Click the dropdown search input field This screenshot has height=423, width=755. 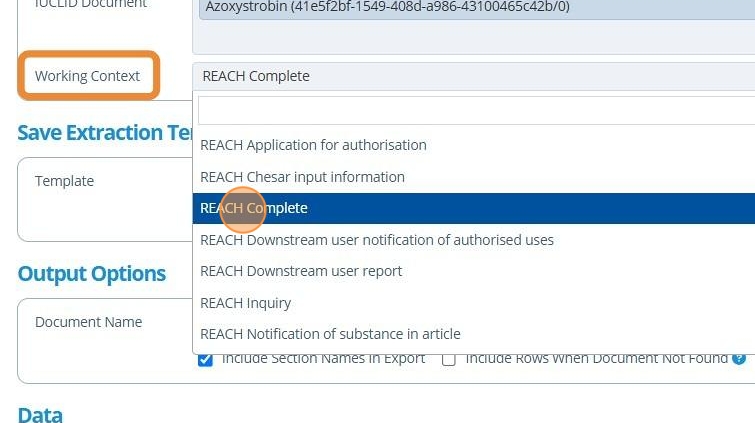[x=477, y=110]
